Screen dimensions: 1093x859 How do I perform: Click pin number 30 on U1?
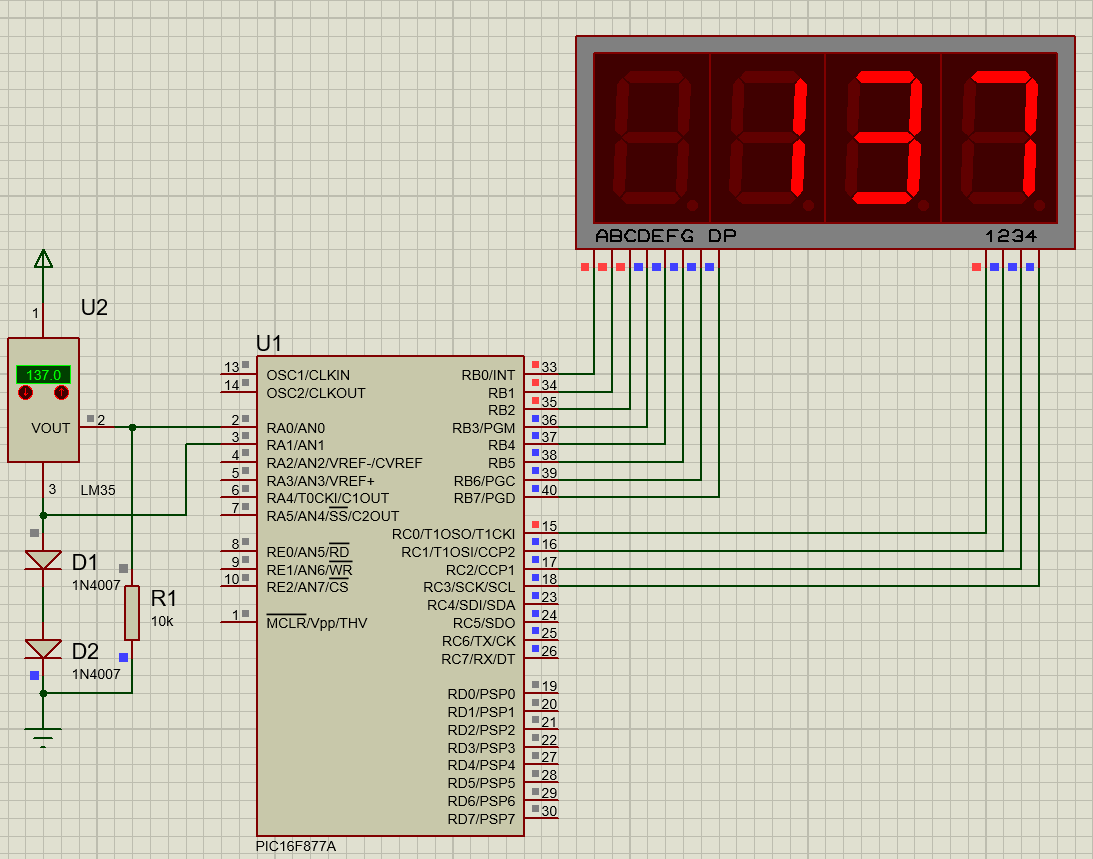549,811
